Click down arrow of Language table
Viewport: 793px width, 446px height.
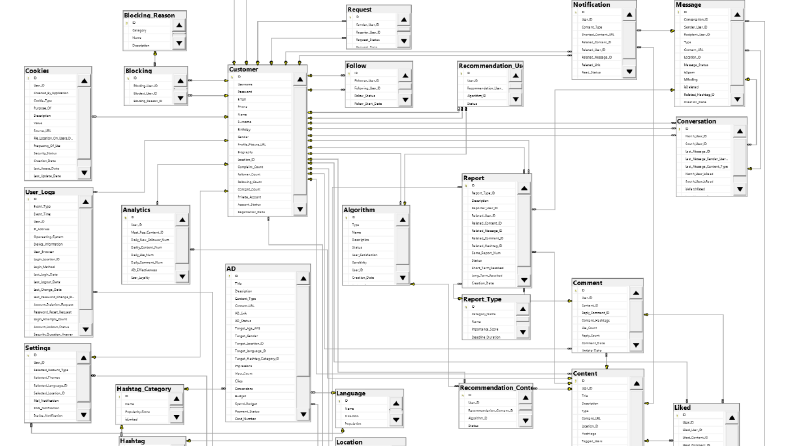click(x=396, y=420)
